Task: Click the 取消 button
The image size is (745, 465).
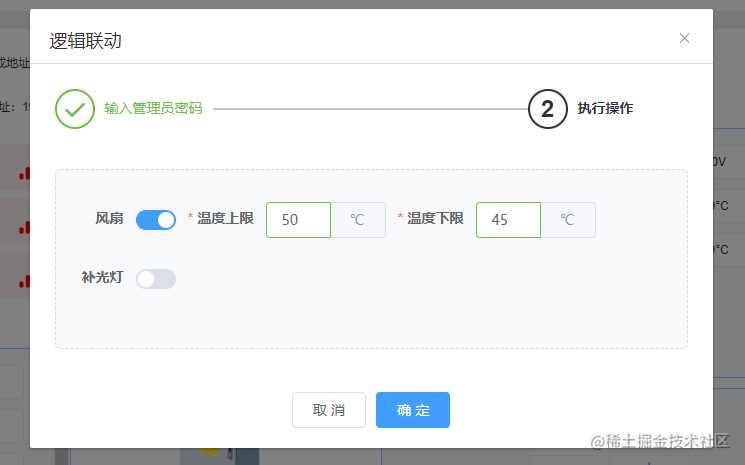Action: coord(329,410)
